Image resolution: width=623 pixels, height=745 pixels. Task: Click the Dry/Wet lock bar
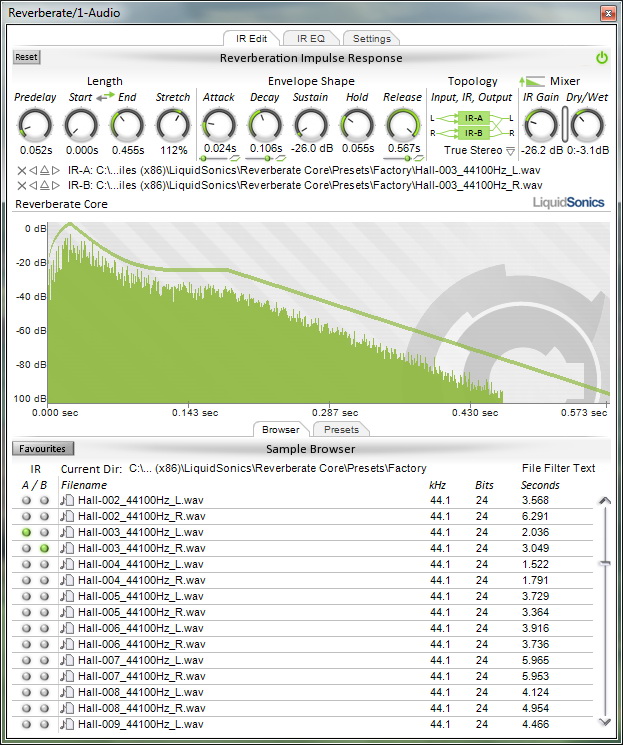coord(565,124)
